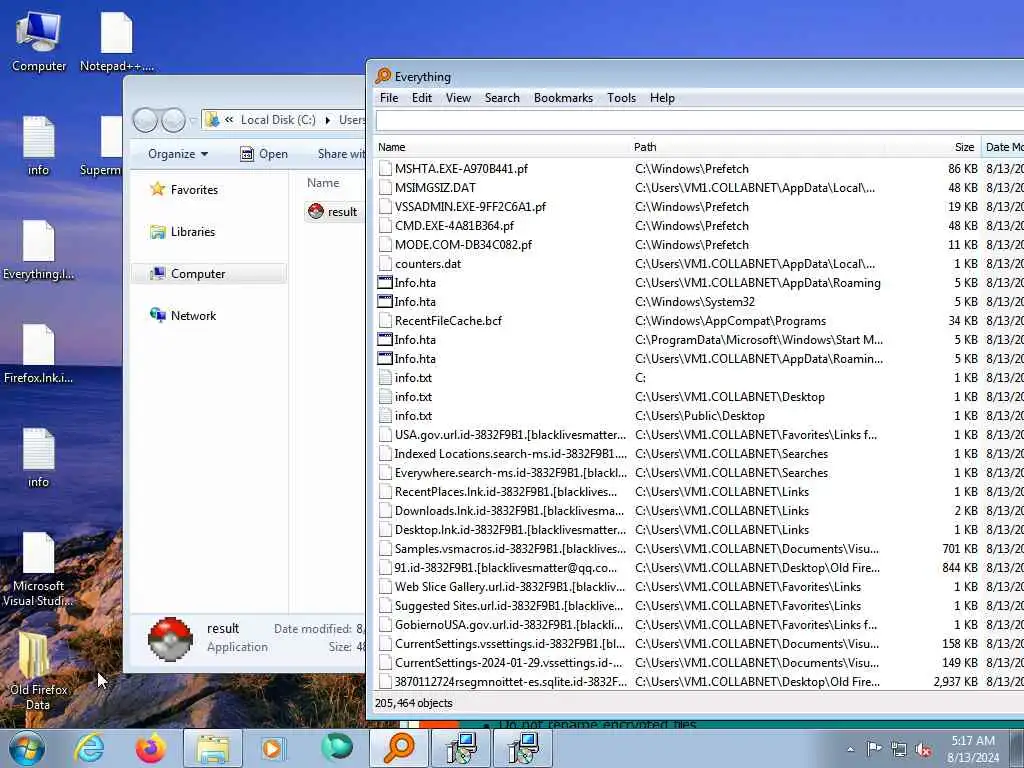Select counters.dat in results
The image size is (1024, 768).
click(428, 264)
